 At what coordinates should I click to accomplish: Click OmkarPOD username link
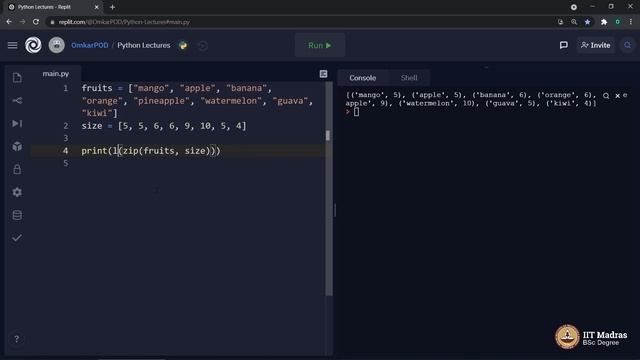point(90,45)
